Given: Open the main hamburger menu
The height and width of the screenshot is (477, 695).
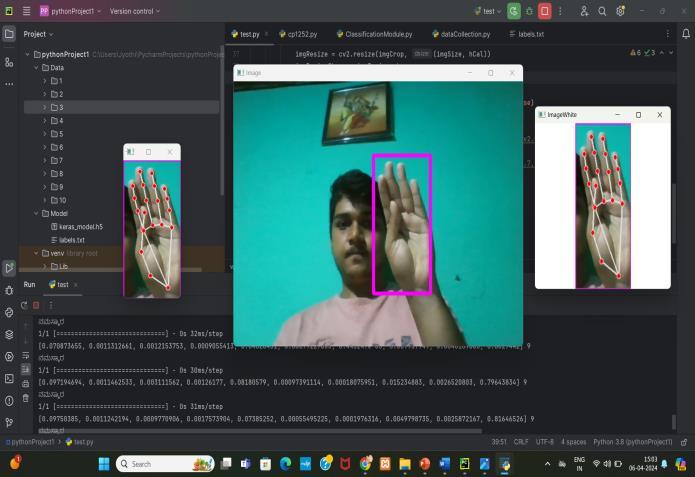Looking at the screenshot, I should (x=27, y=11).
